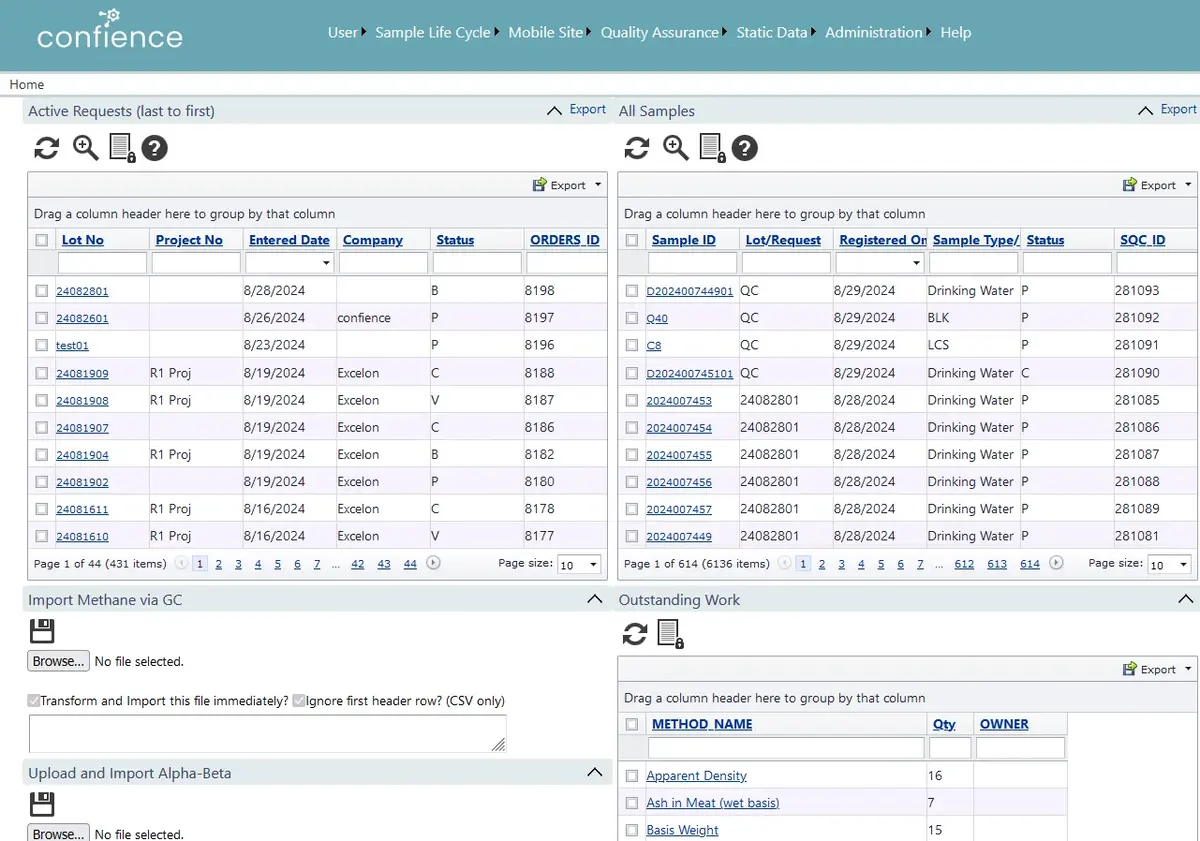Refresh the Outstanding Work list
Viewport: 1200px width, 841px height.
tap(635, 633)
